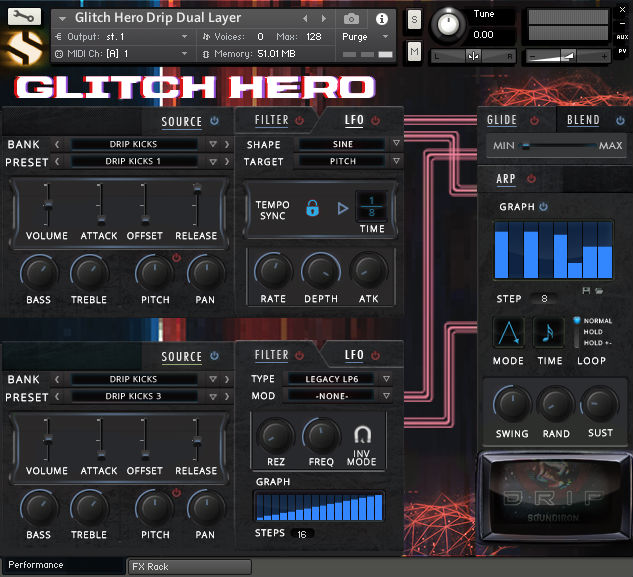Open the wrench instrument edit tool
This screenshot has width=633, height=577.
(24, 17)
